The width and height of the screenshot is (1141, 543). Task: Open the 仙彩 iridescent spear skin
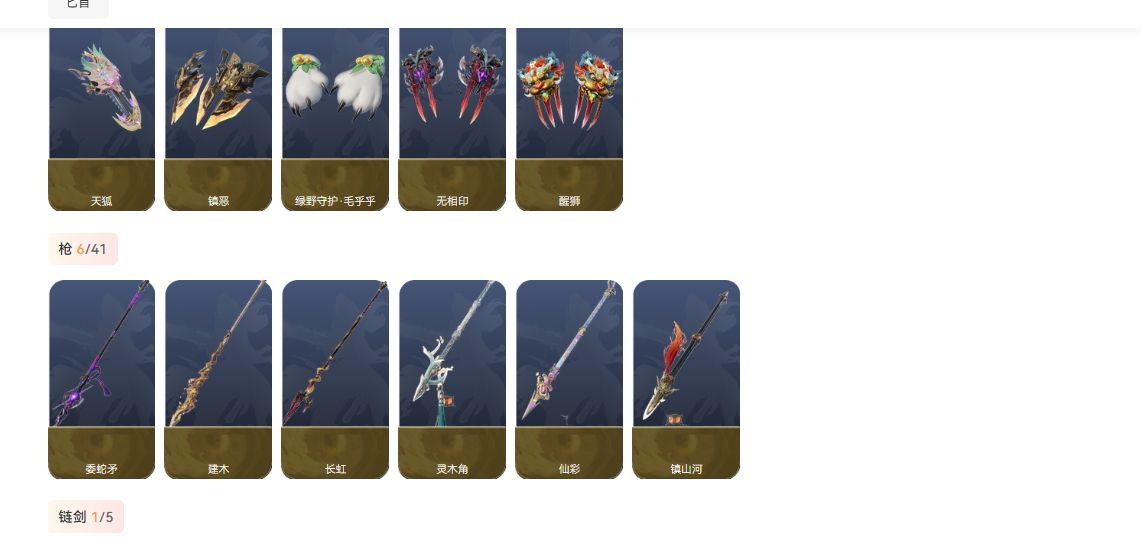pos(569,379)
